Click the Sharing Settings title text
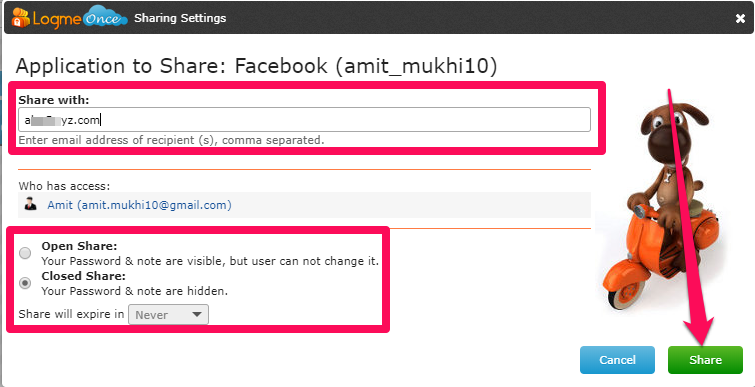The width and height of the screenshot is (755, 387). pyautogui.click(x=180, y=18)
